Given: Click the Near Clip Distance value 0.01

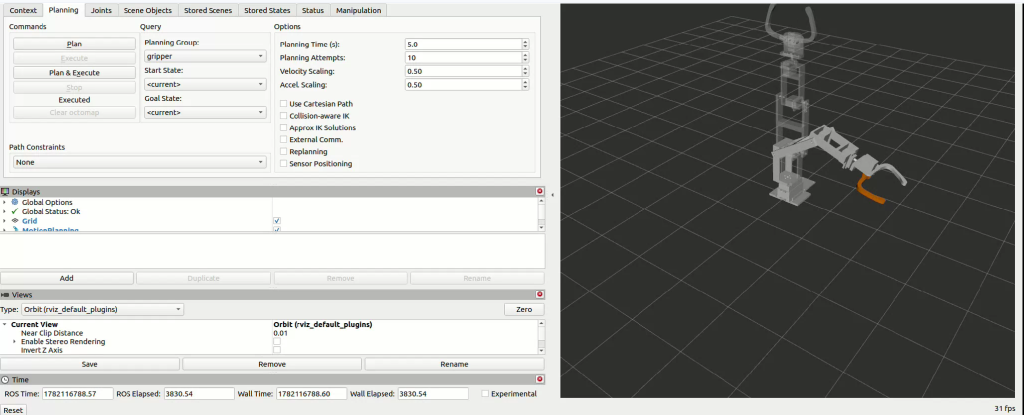Looking at the screenshot, I should pos(280,333).
